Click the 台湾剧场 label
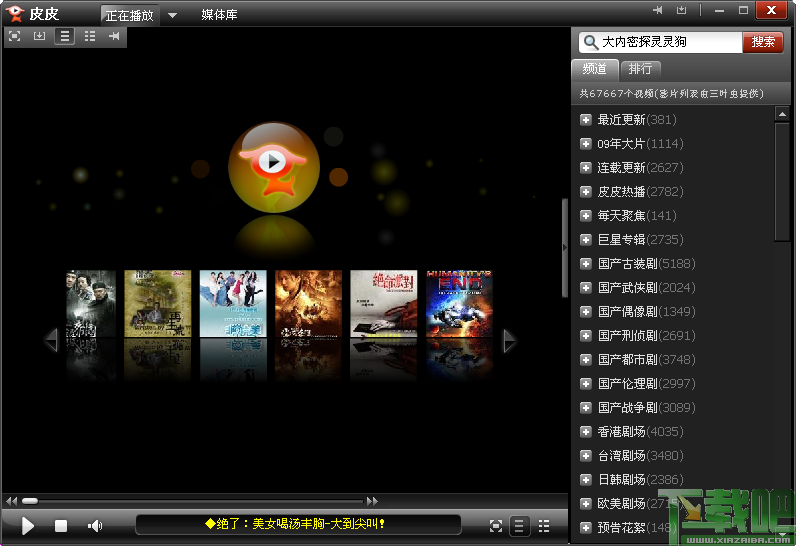 pyautogui.click(x=621, y=456)
